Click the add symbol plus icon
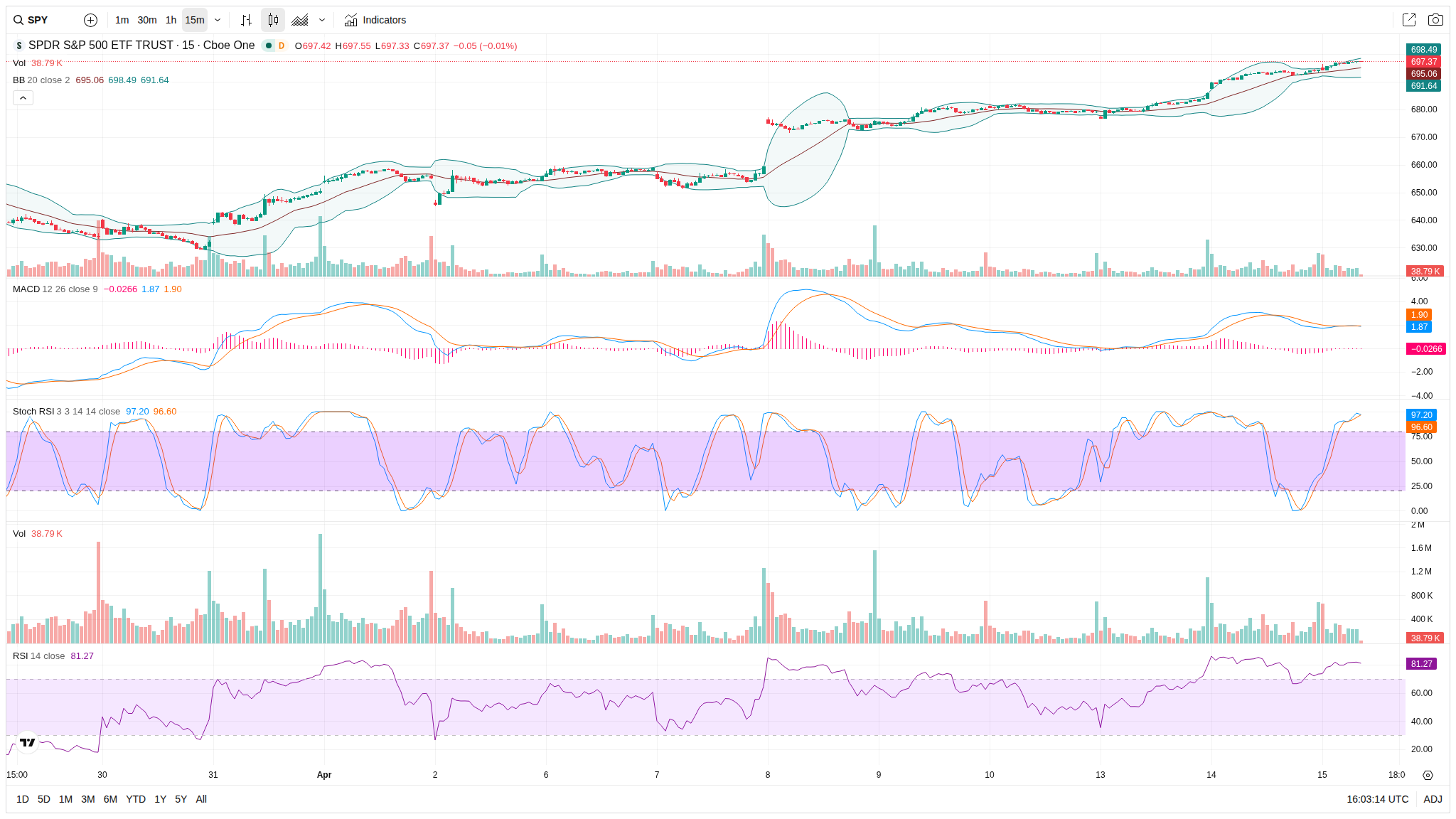The width and height of the screenshot is (1456, 819). (x=90, y=20)
